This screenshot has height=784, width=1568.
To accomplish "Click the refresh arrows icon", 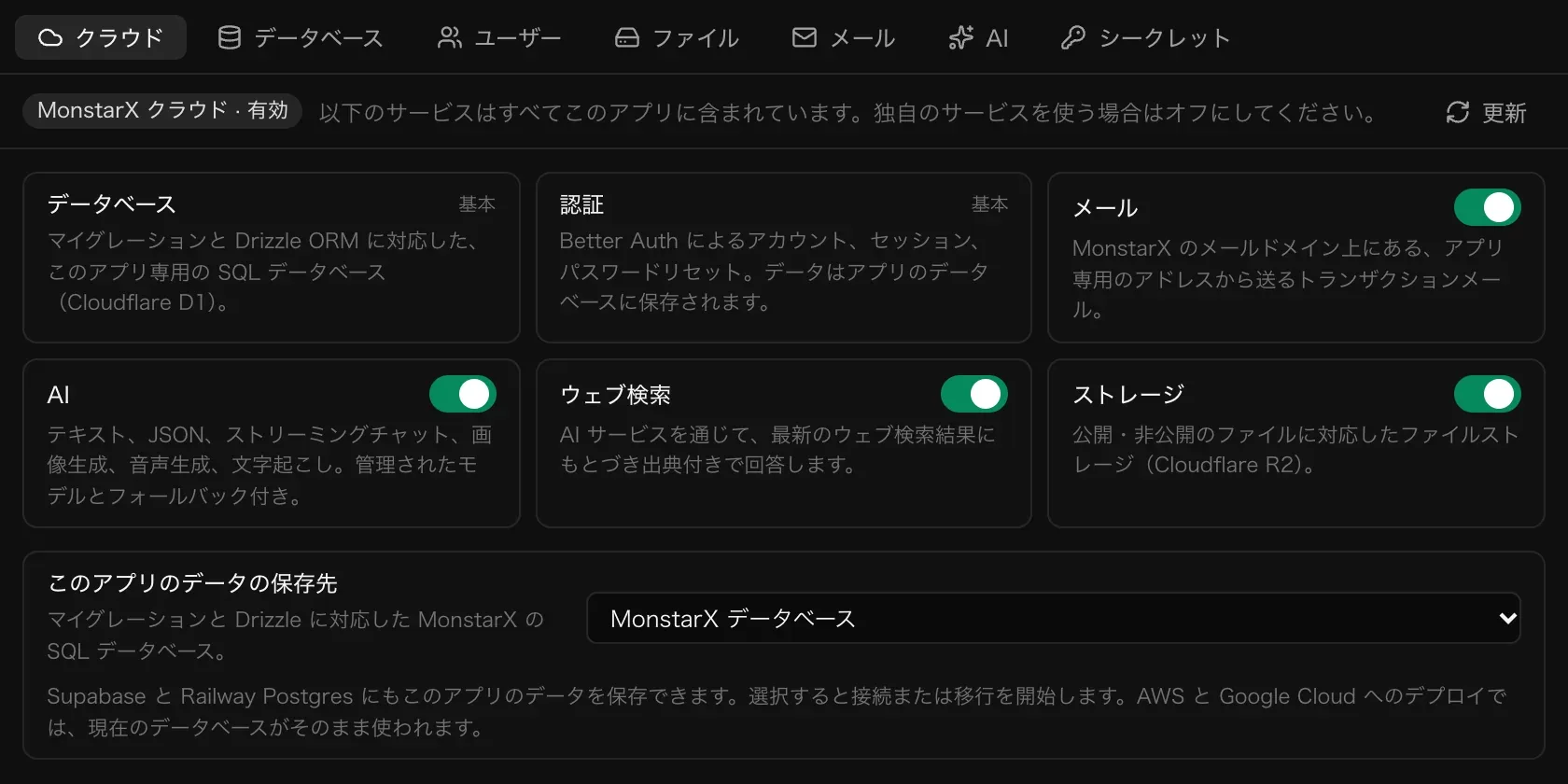I will (1458, 112).
